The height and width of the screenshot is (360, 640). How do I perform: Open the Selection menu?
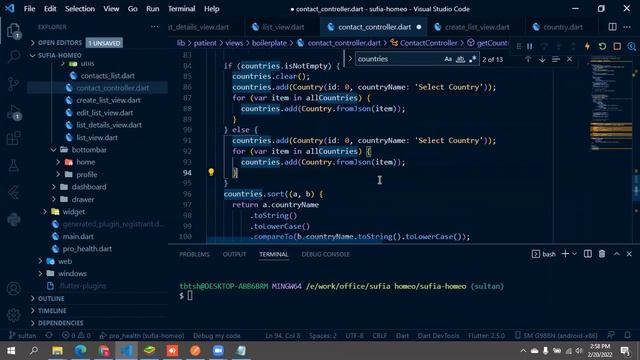[x=80, y=9]
